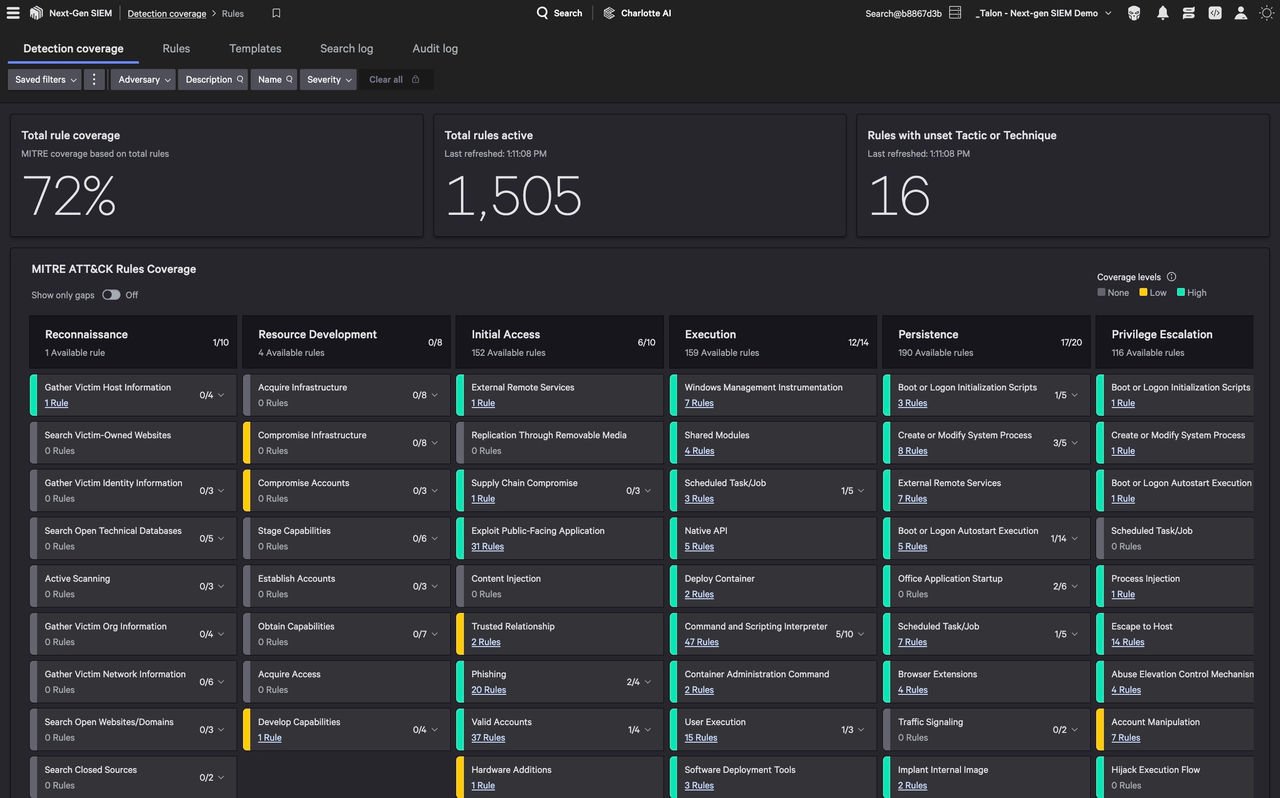Expand Persistence Boot or Logon Autostart Execution 1/14

pos(1074,538)
